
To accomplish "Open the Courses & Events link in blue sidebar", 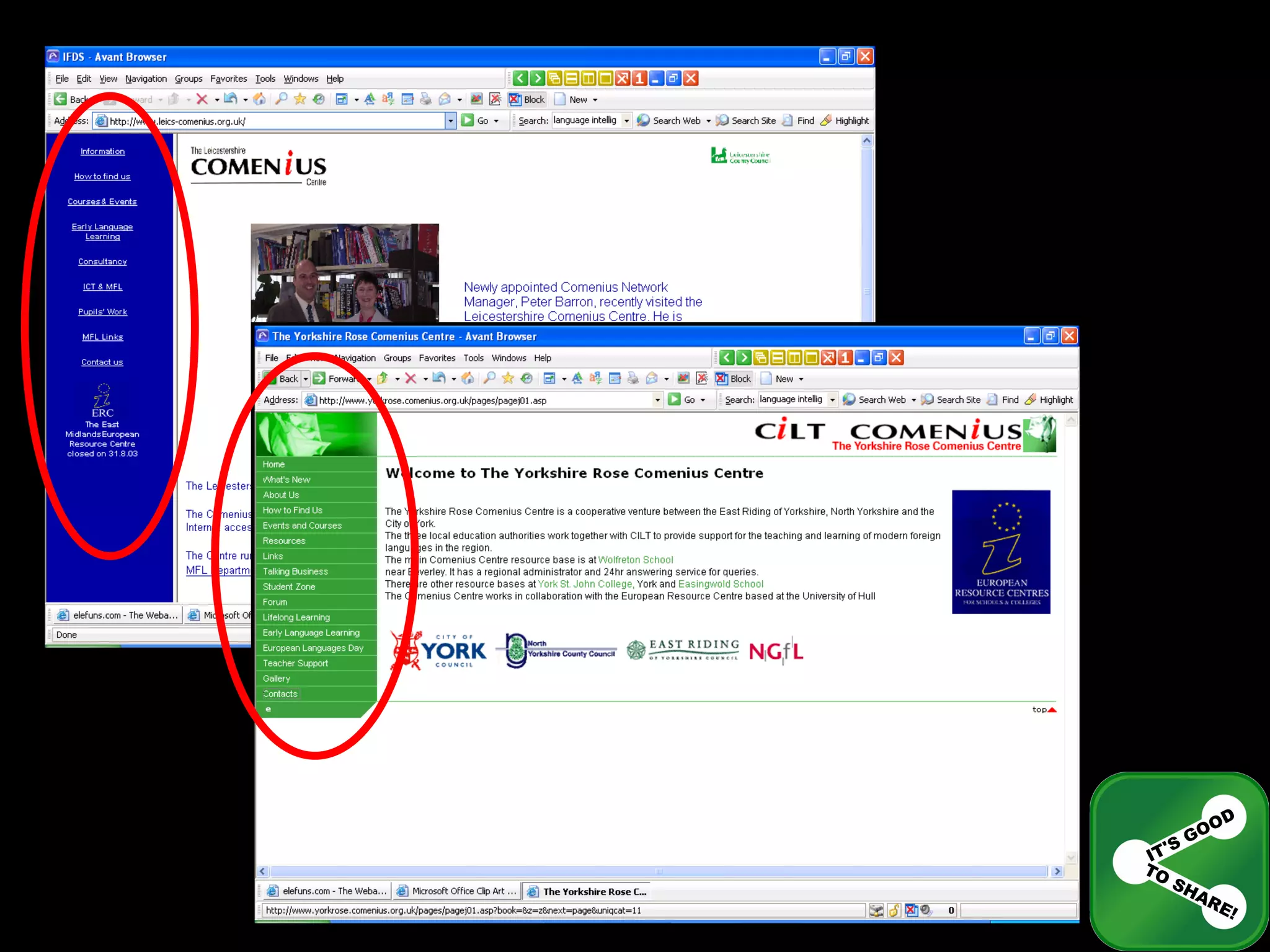I will (102, 201).
